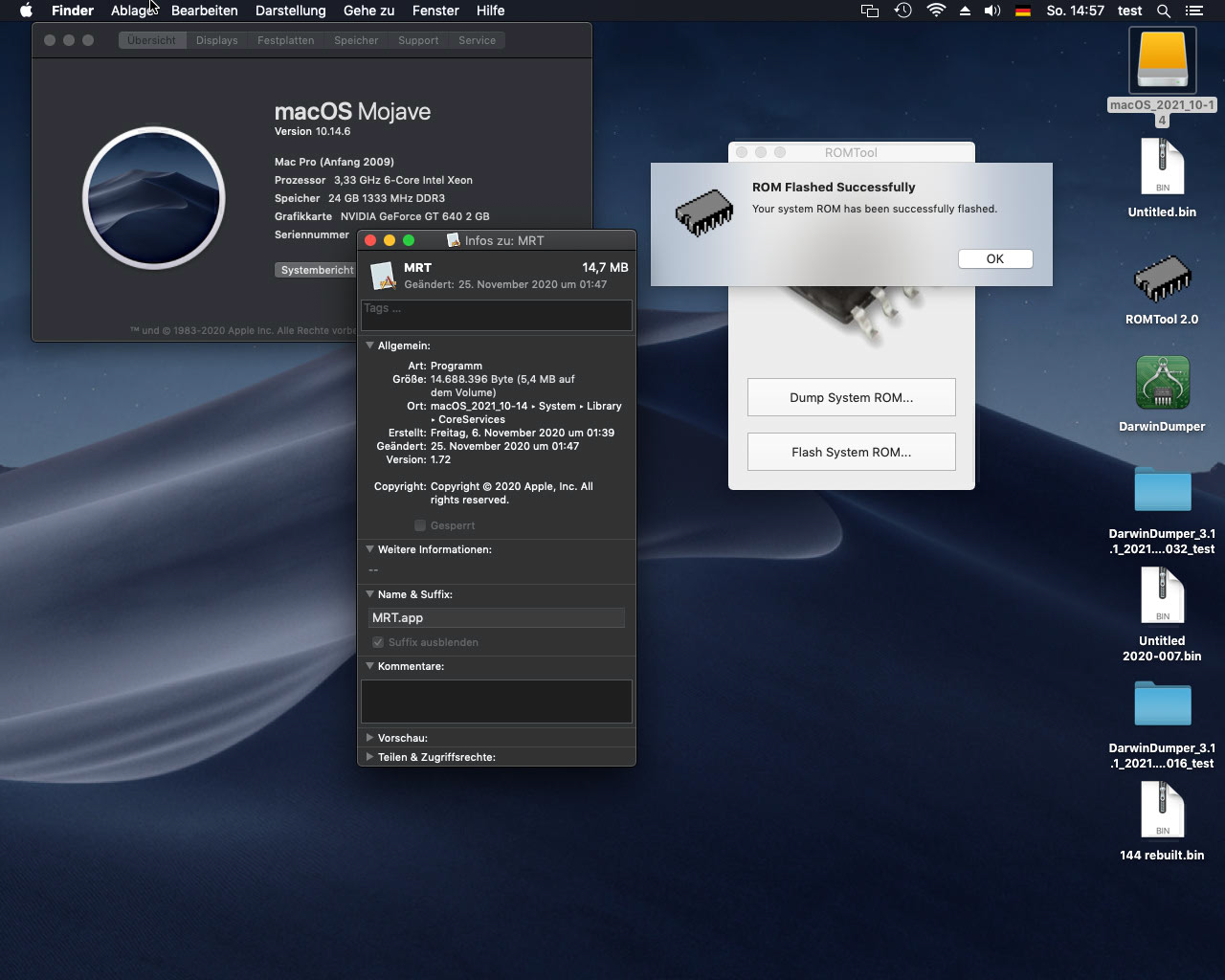Open Spotlight search magnifier

click(x=1164, y=11)
